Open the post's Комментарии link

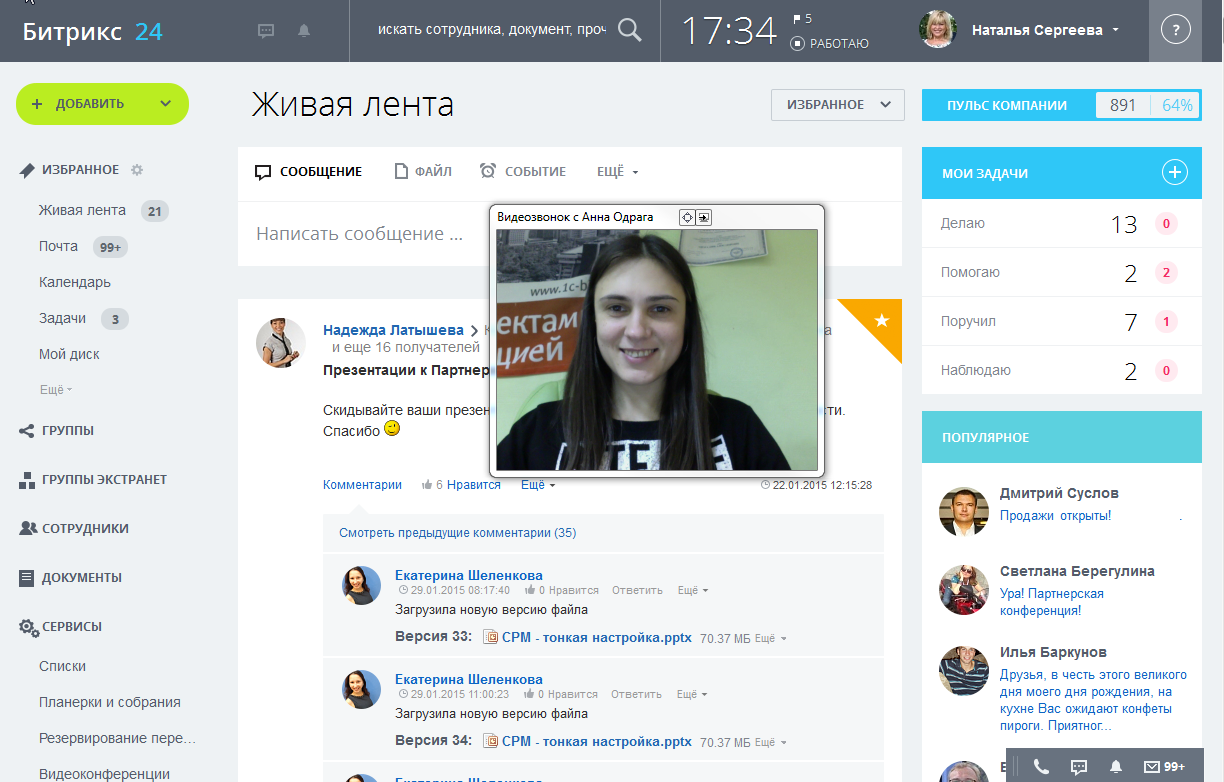pyautogui.click(x=362, y=485)
